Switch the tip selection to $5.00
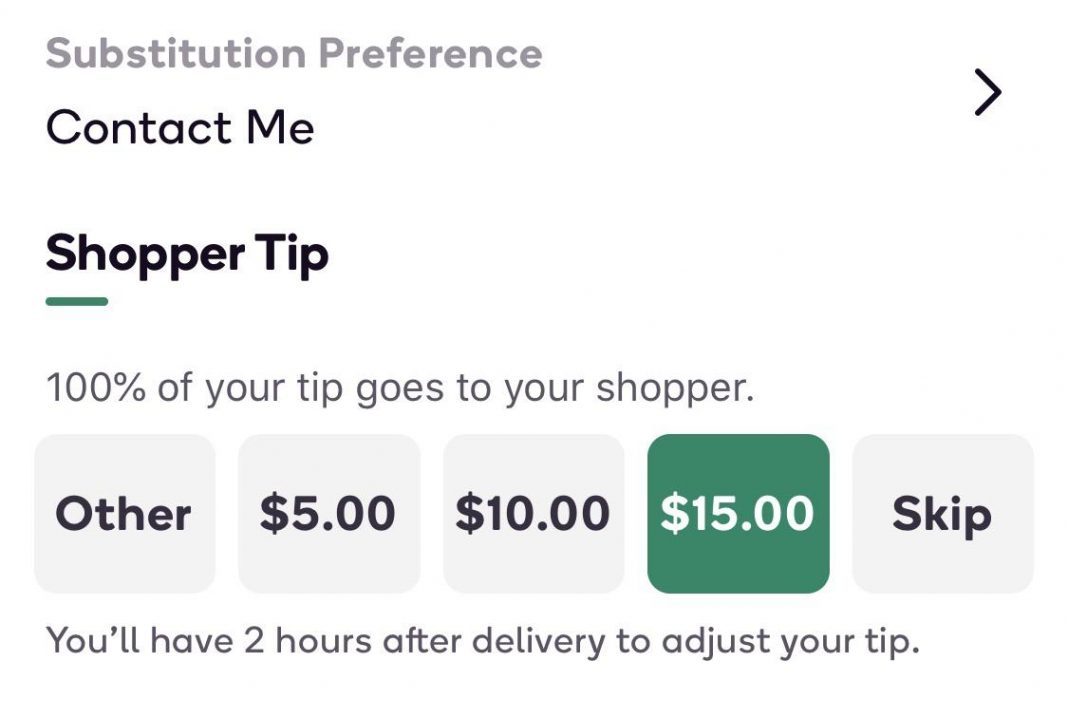The width and height of the screenshot is (1068, 718). pos(329,513)
